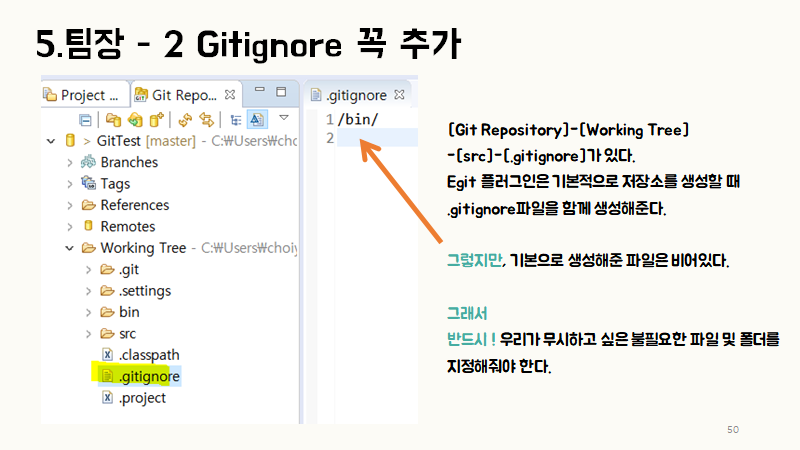
Task: Toggle Link with Editor and Selection
Action: pos(206,119)
